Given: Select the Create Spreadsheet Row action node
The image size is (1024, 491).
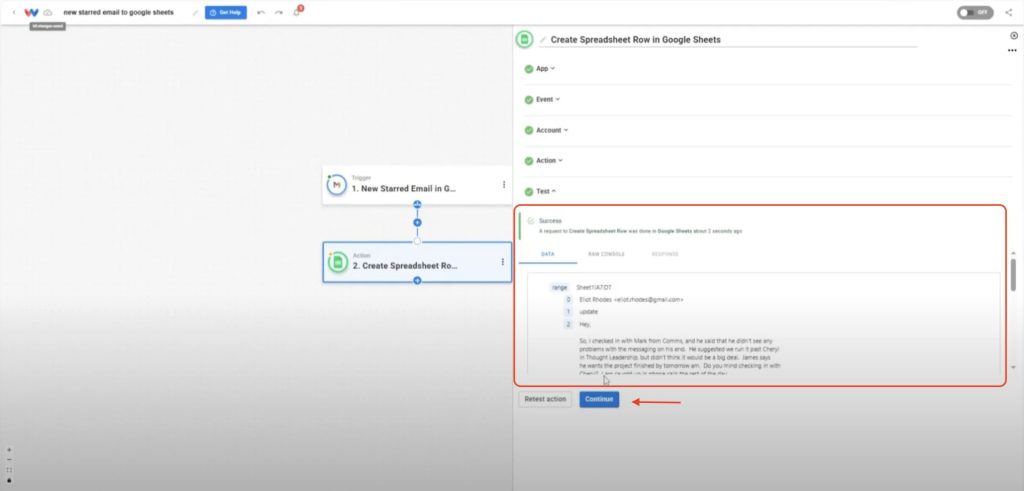Looking at the screenshot, I should tap(417, 262).
